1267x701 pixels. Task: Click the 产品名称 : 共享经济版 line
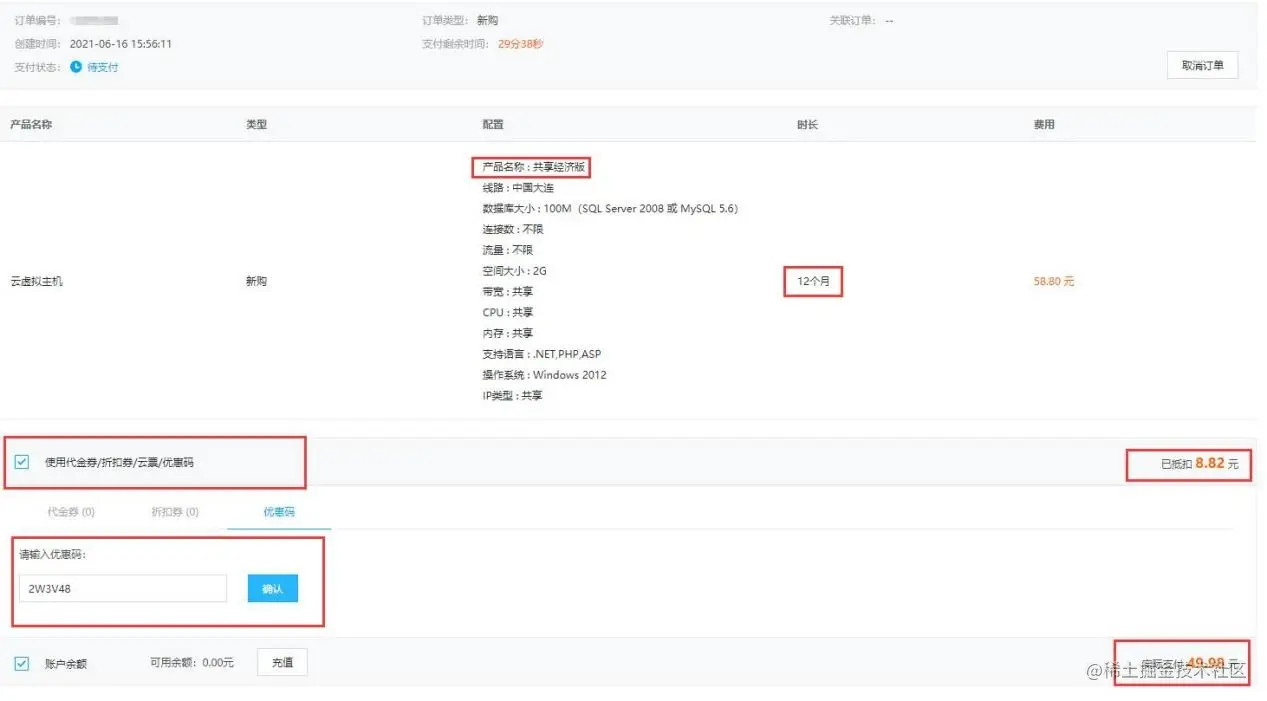pos(534,167)
